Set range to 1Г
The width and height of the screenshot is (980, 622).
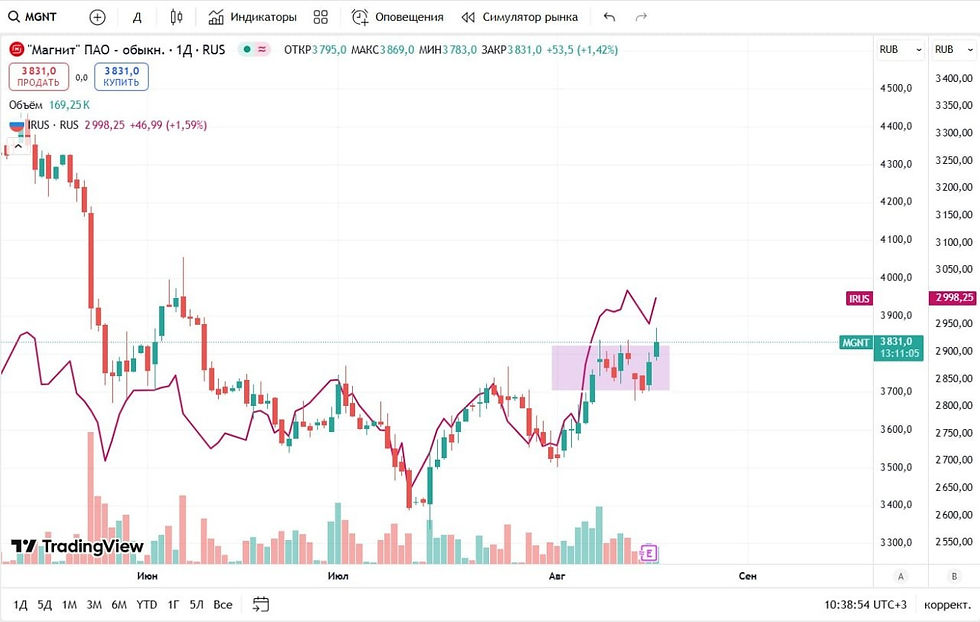click(x=173, y=604)
